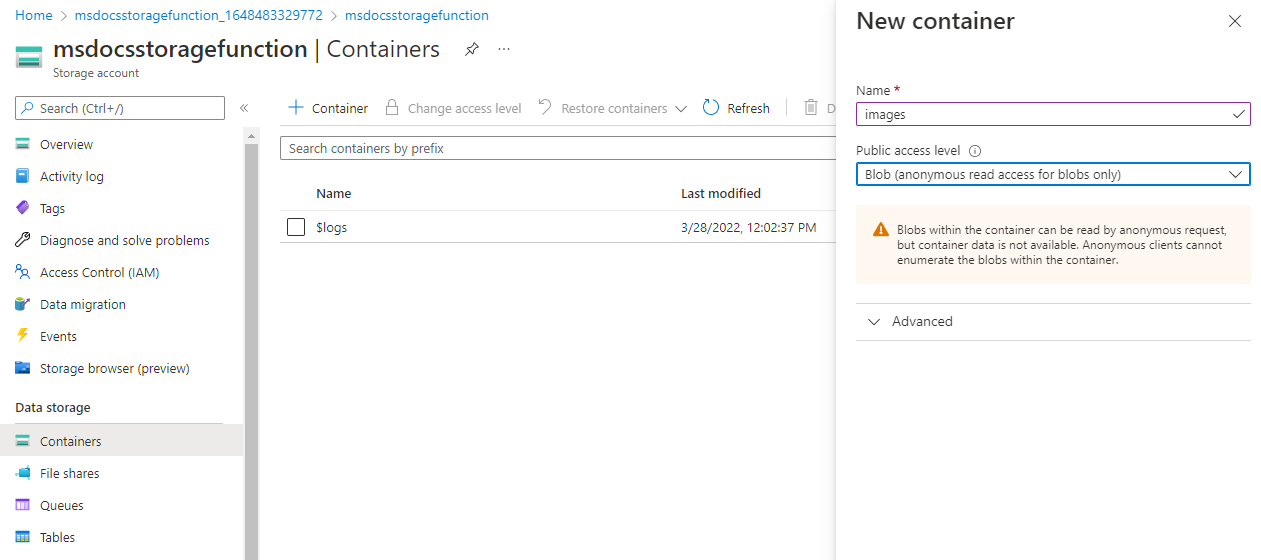Image resolution: width=1261 pixels, height=560 pixels.
Task: Open Storage browser (preview) in sidebar
Action: click(114, 368)
